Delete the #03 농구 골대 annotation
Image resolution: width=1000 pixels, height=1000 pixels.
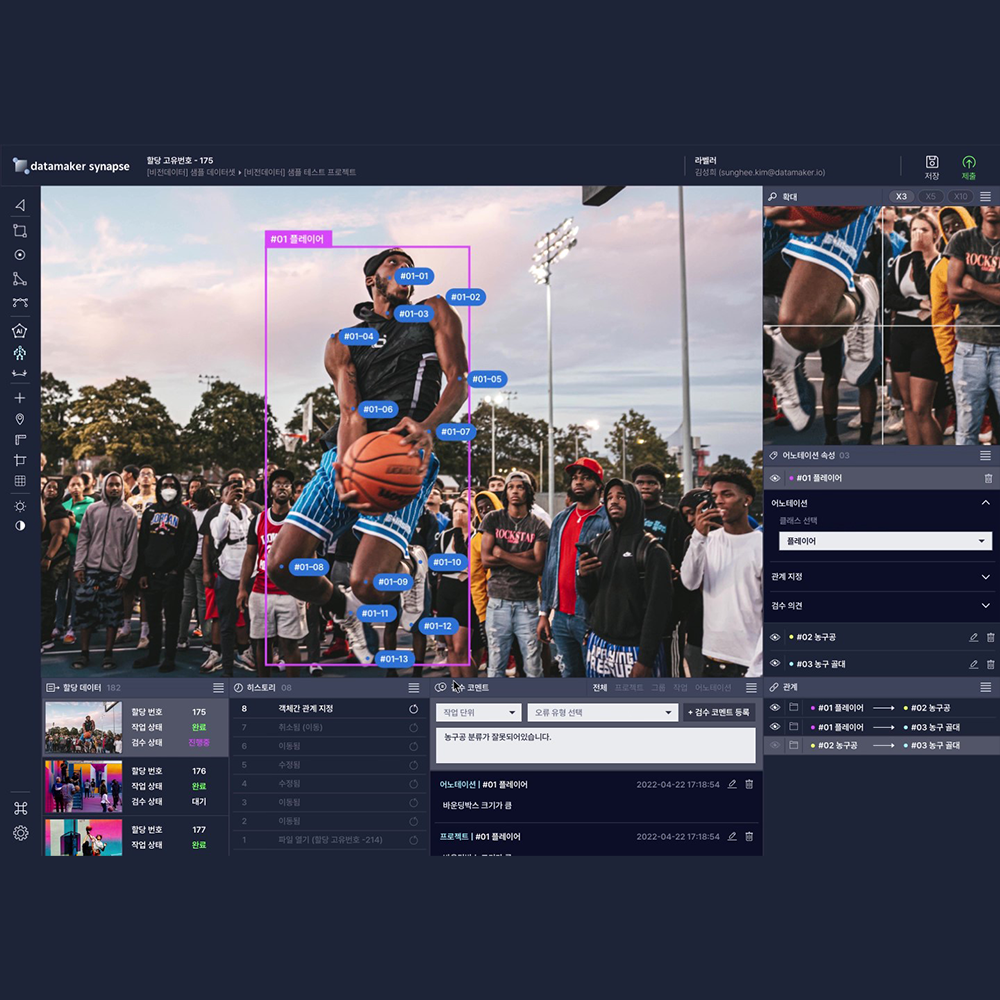(x=990, y=664)
